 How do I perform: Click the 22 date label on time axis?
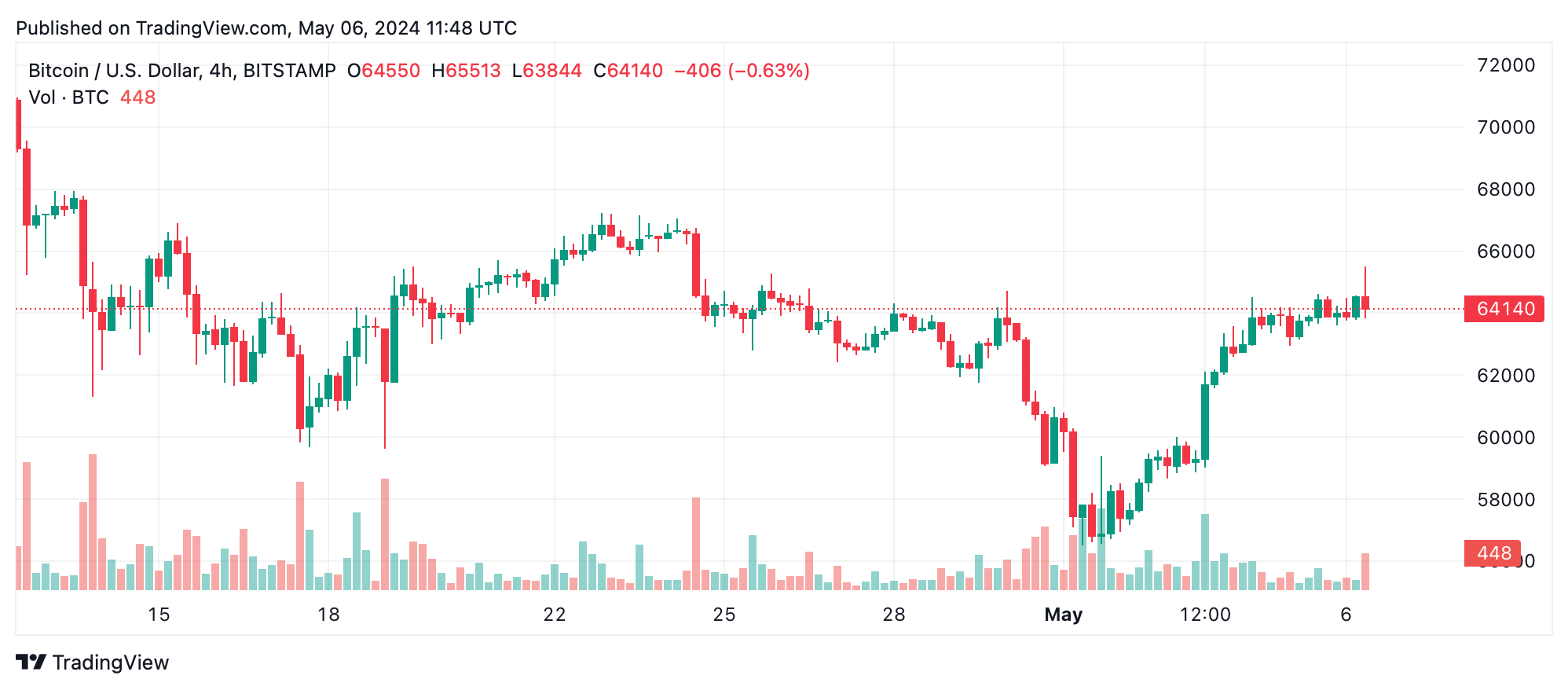click(x=555, y=615)
